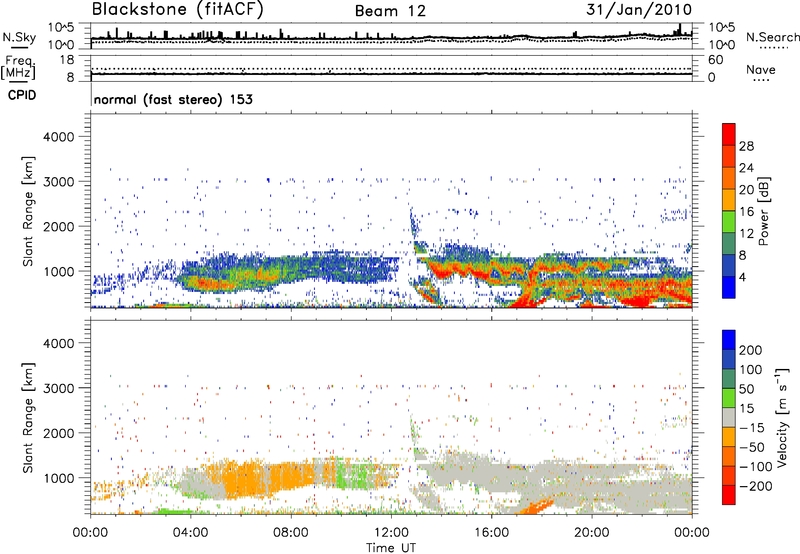This screenshot has width=800, height=554.
Task: Click the bright blue bottom Power colorbar segment
Action: pos(729,287)
